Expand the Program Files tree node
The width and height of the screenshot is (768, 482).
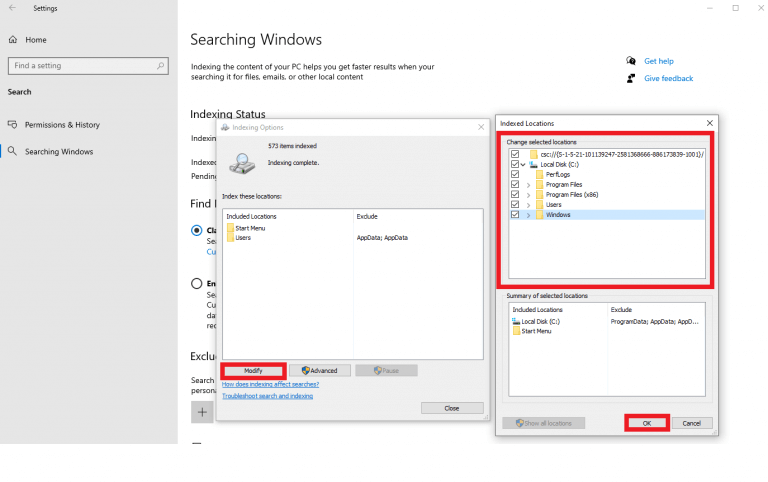tap(528, 185)
